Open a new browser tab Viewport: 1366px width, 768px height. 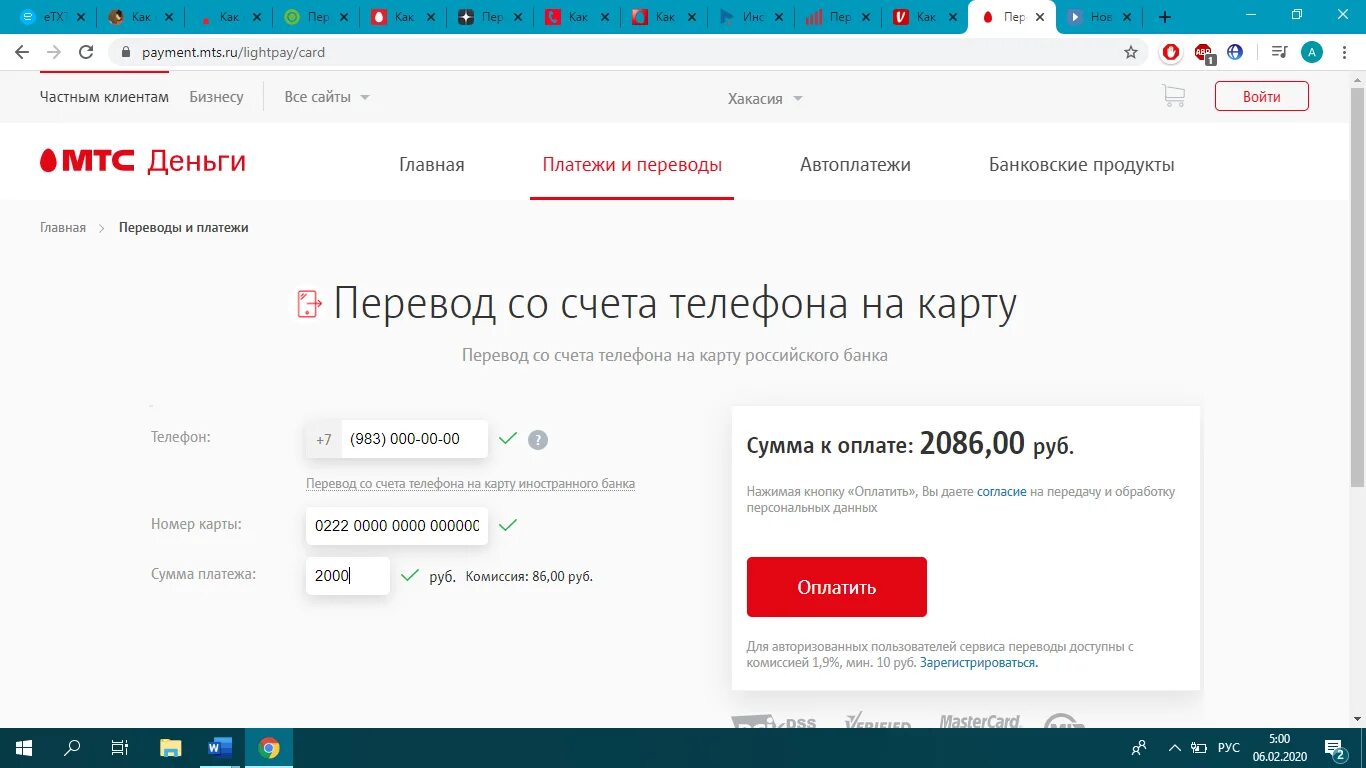(1165, 17)
